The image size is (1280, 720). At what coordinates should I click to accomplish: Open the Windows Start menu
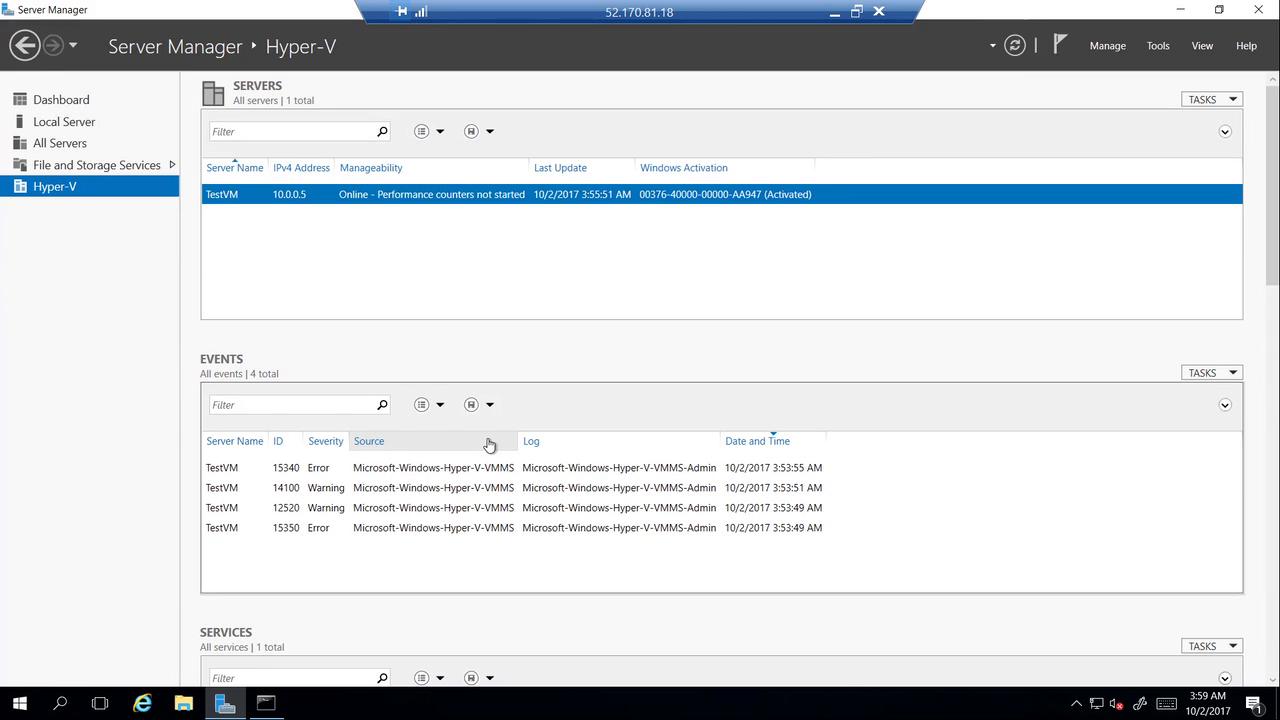19,703
